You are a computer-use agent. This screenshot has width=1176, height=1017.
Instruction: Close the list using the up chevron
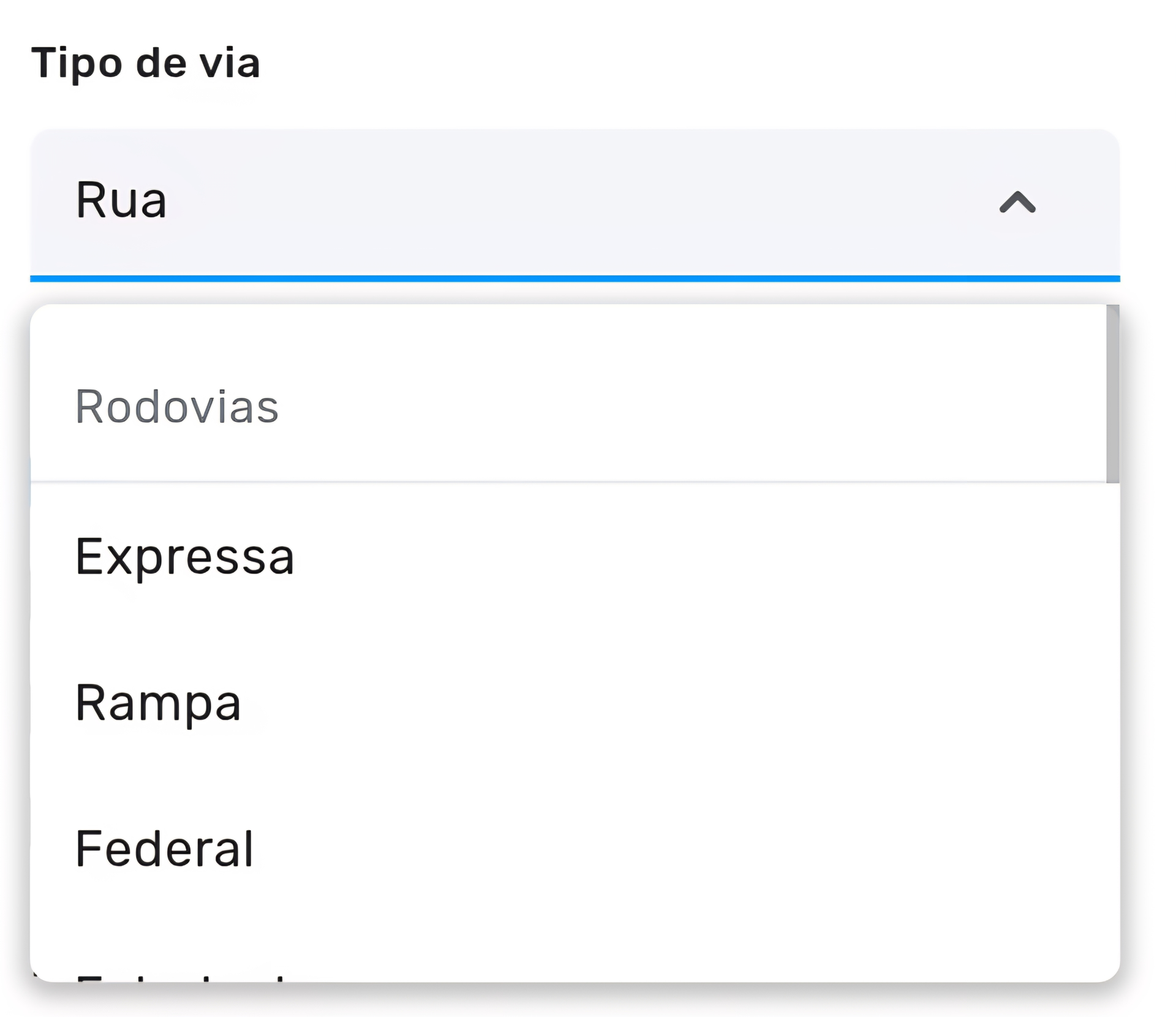click(x=1017, y=202)
